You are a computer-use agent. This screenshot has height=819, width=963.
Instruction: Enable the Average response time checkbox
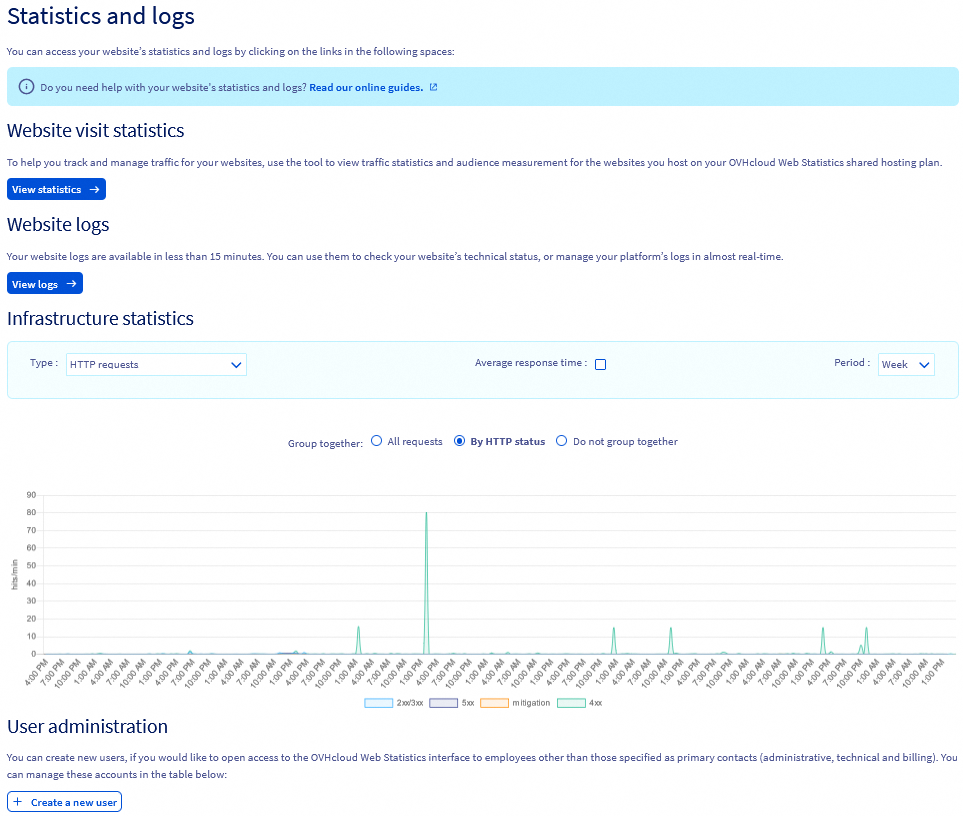tap(600, 364)
